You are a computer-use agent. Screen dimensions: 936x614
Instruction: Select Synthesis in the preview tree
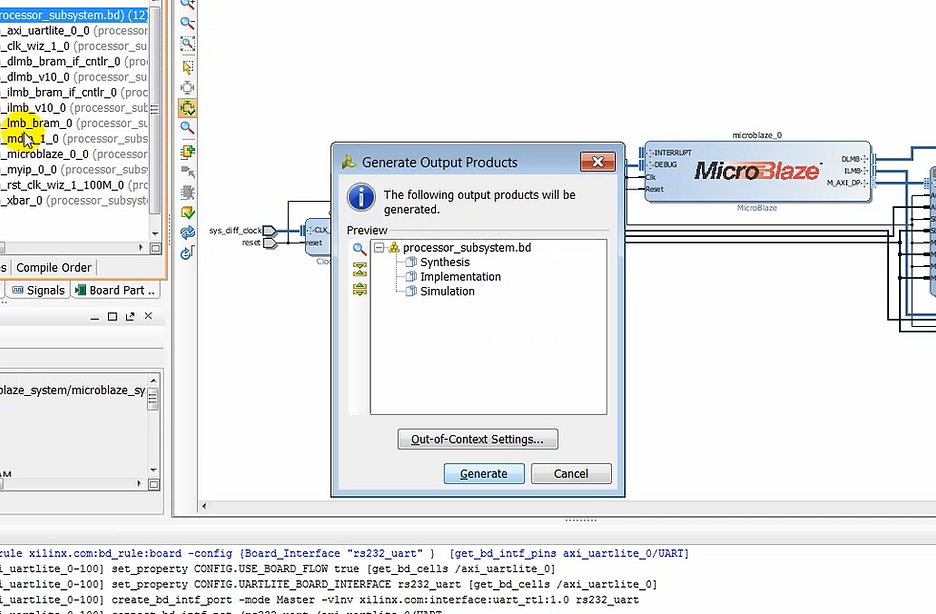click(x=444, y=262)
